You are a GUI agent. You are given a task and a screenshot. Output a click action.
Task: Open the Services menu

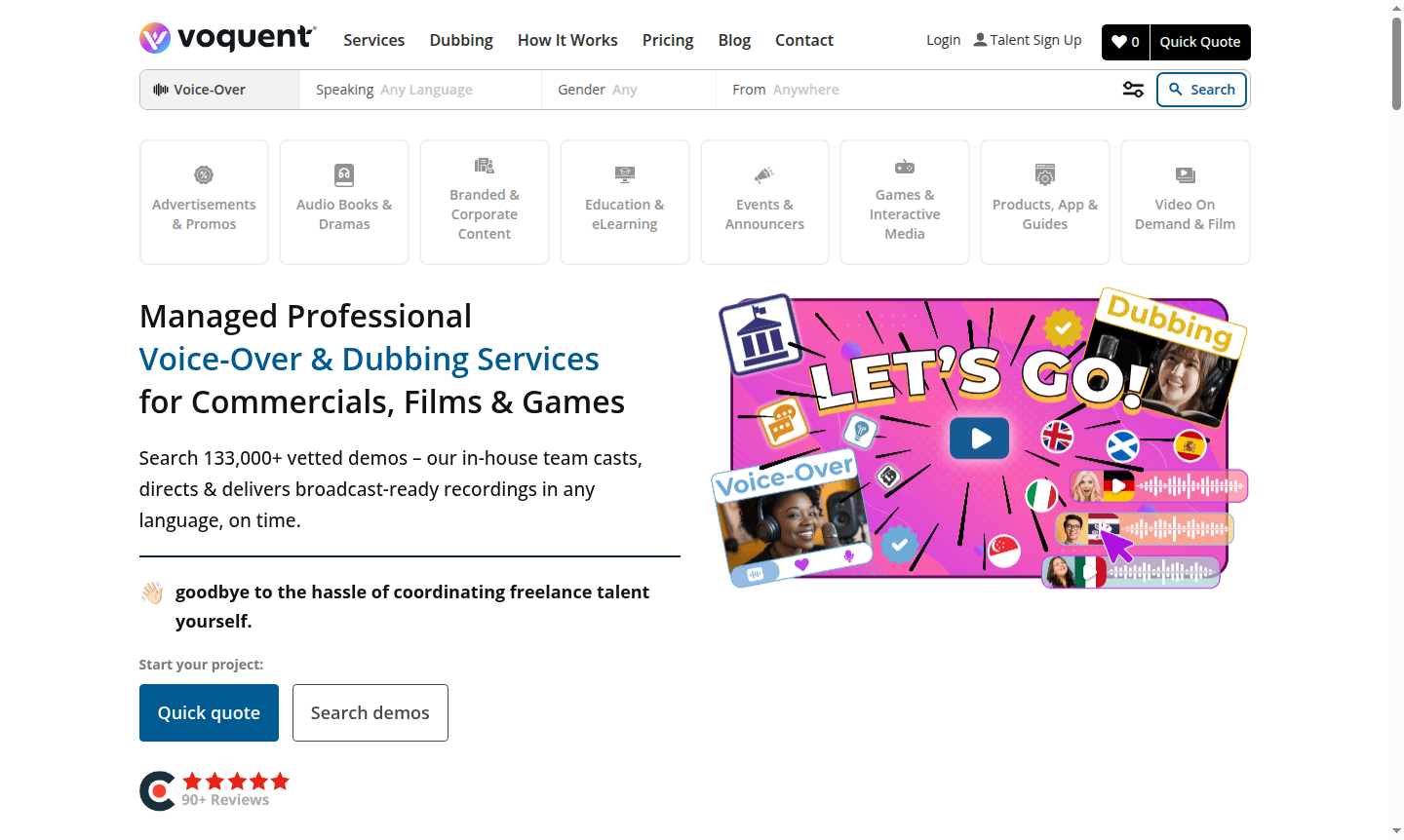[373, 40]
